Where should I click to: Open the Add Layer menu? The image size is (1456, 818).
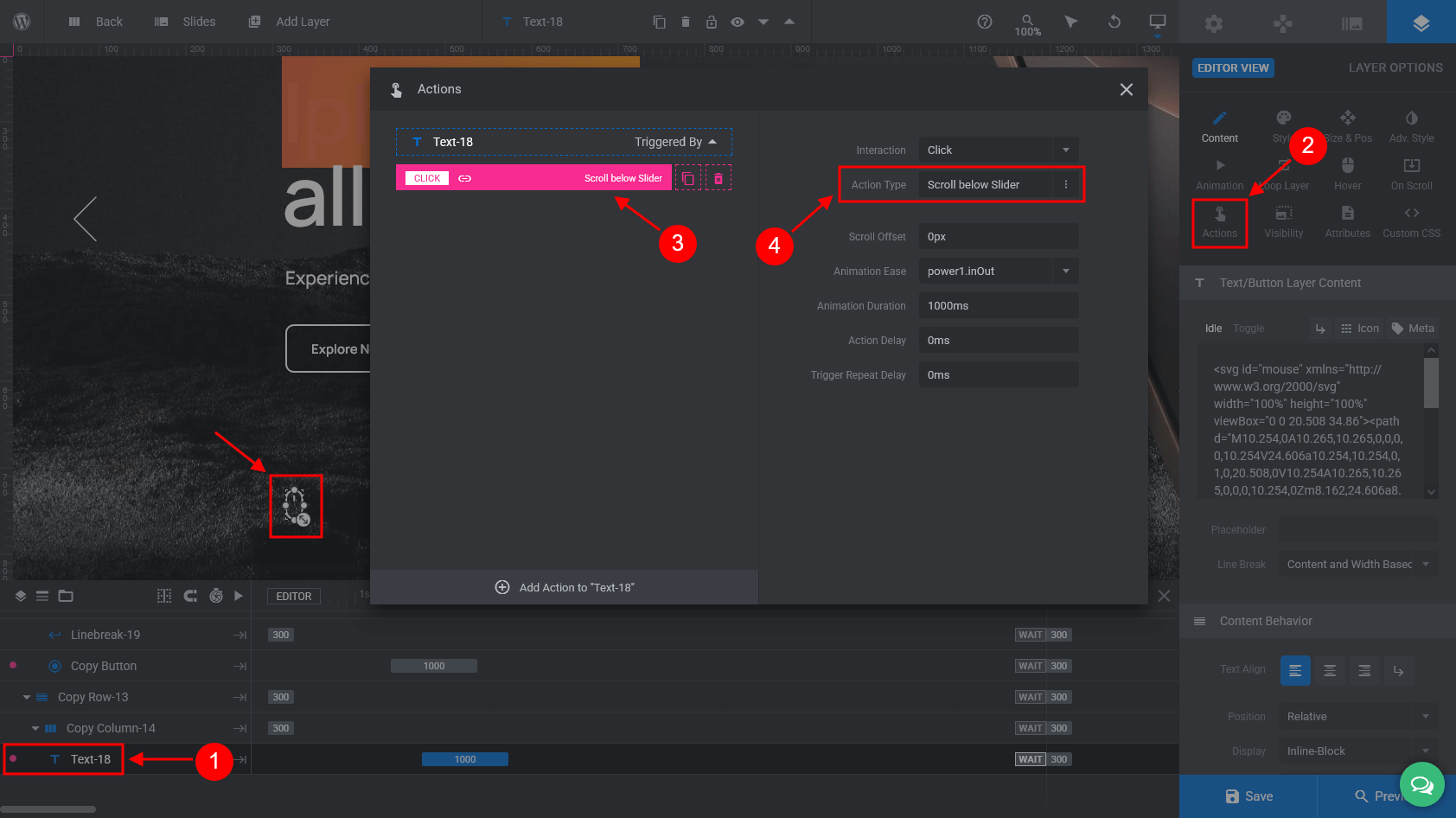click(289, 22)
